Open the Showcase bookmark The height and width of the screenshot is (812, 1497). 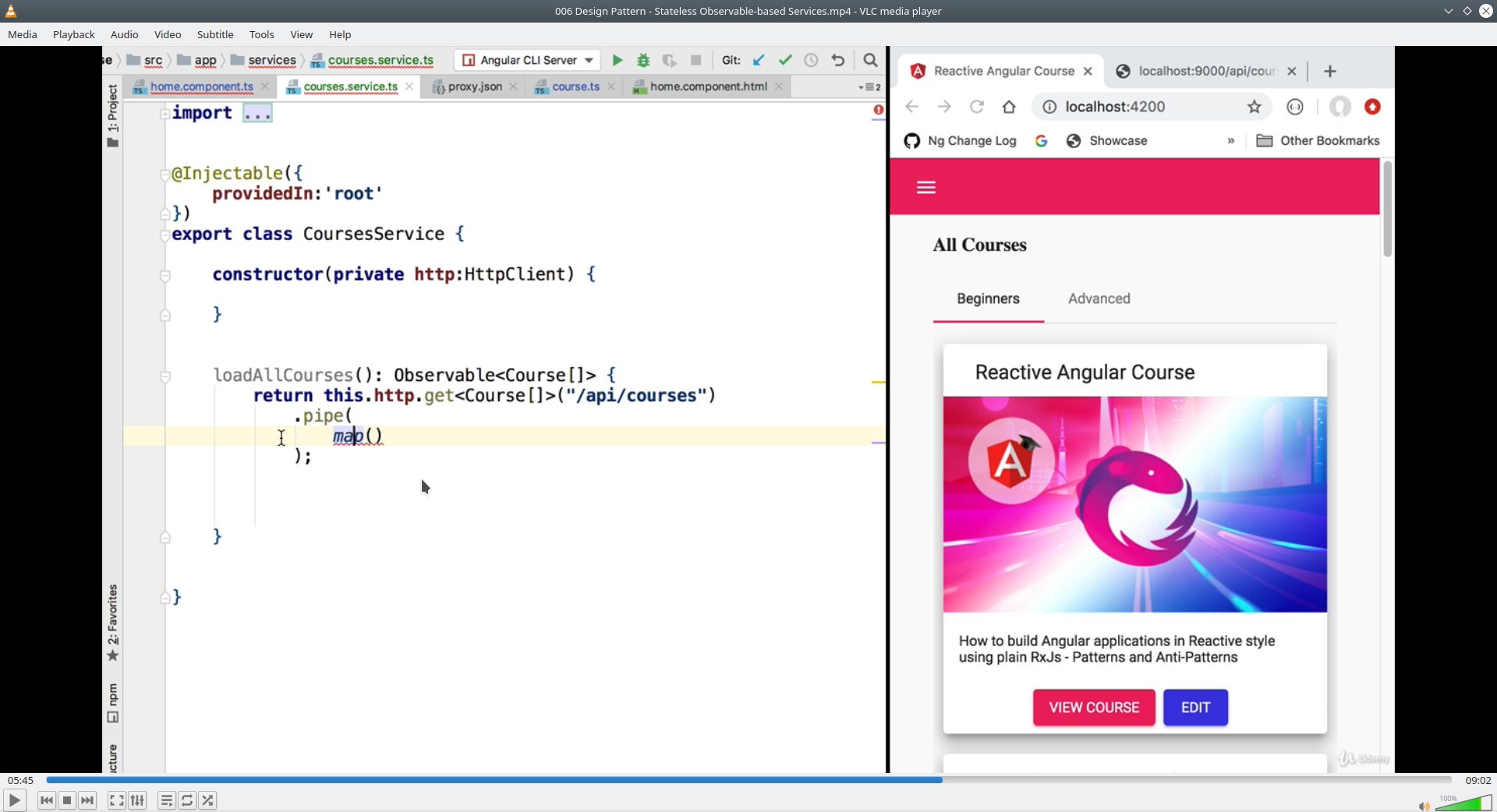(1107, 141)
